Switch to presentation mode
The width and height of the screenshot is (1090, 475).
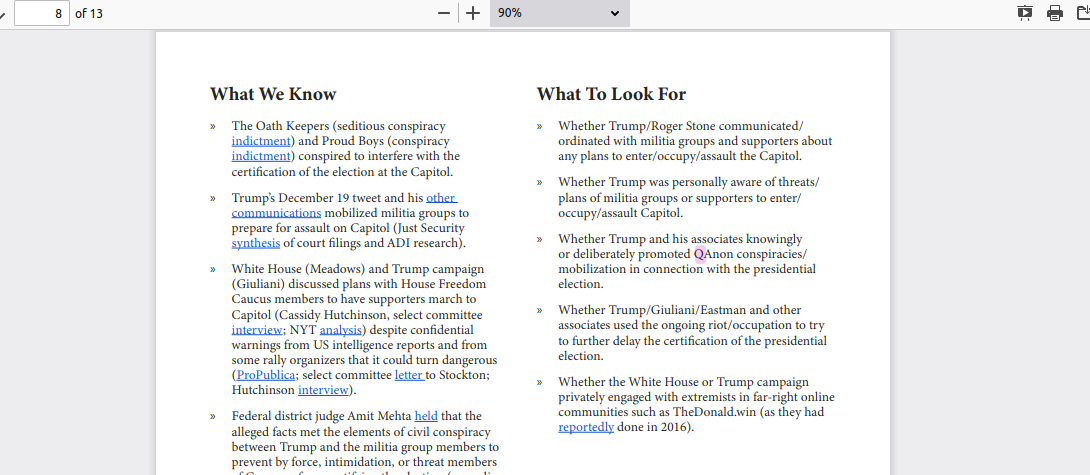click(x=1025, y=13)
